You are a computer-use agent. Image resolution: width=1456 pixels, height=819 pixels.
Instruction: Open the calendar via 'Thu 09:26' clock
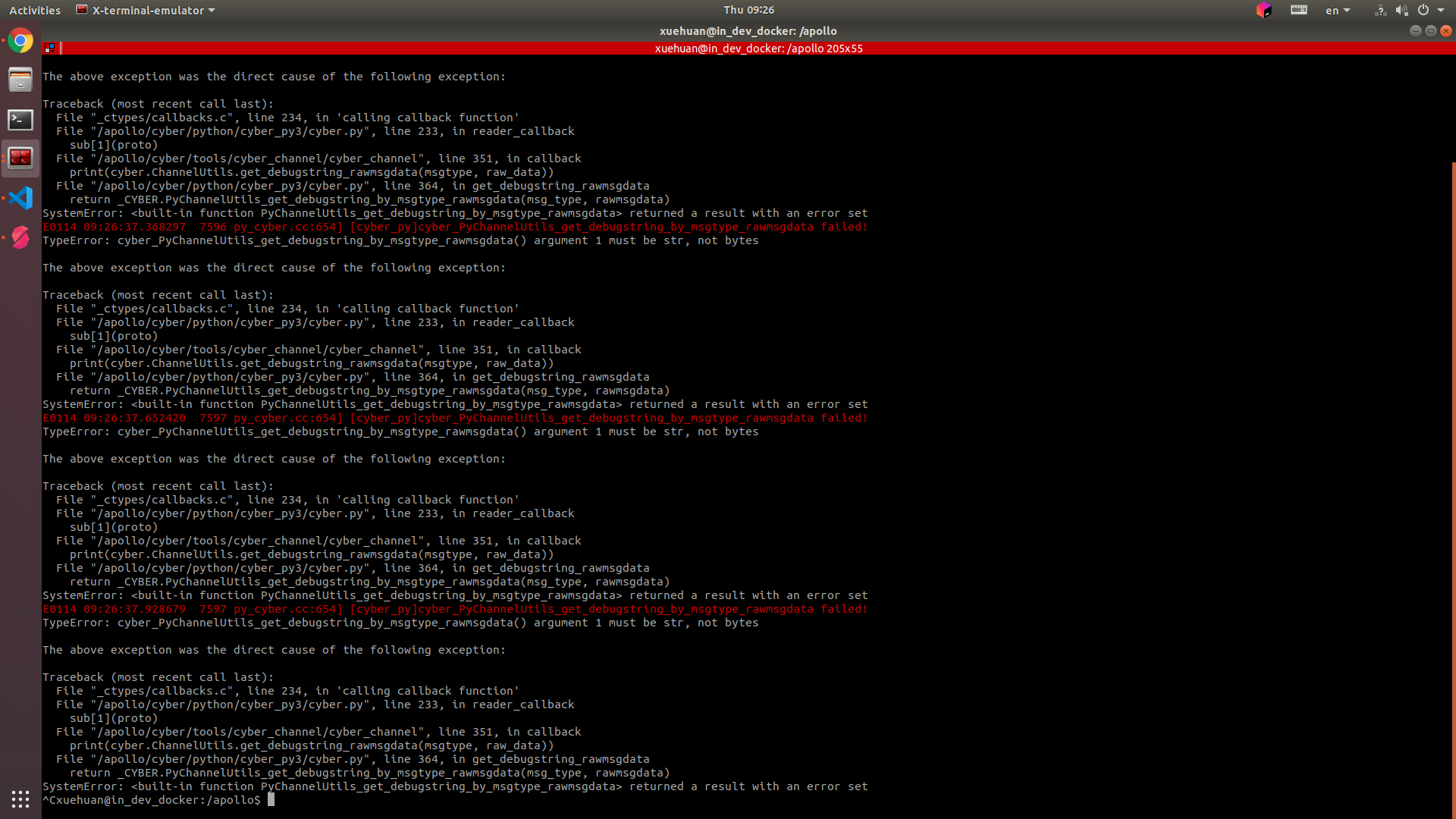(x=747, y=10)
